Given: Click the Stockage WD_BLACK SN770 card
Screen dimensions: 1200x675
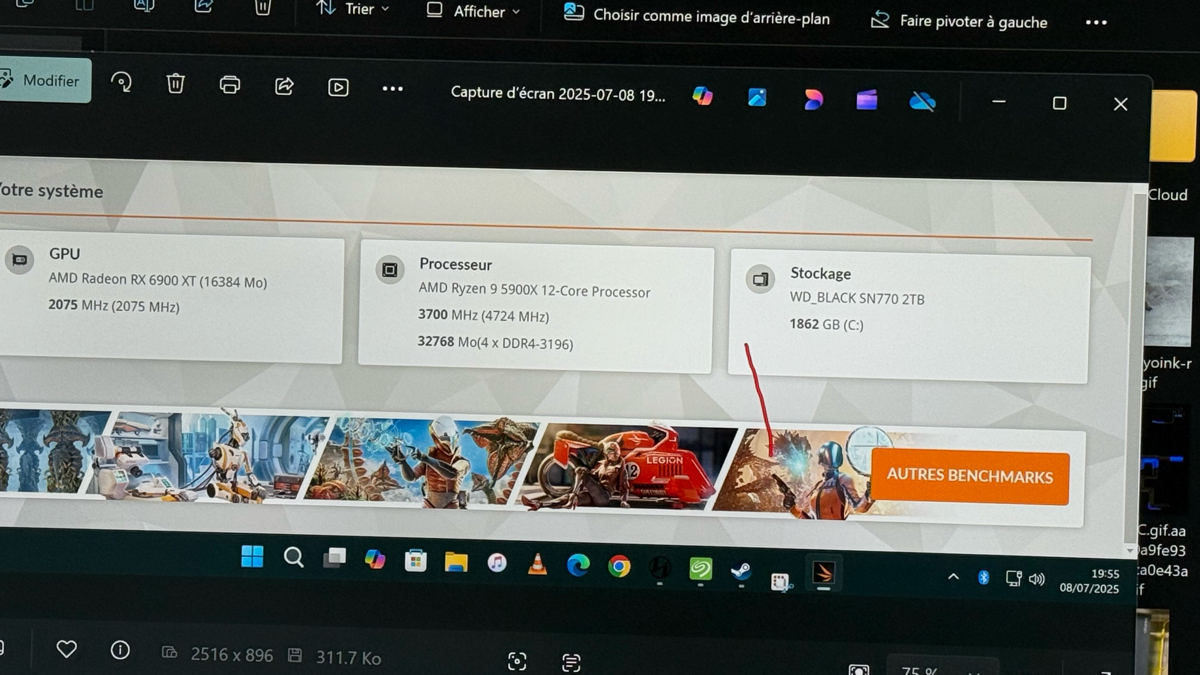Looking at the screenshot, I should pos(908,316).
